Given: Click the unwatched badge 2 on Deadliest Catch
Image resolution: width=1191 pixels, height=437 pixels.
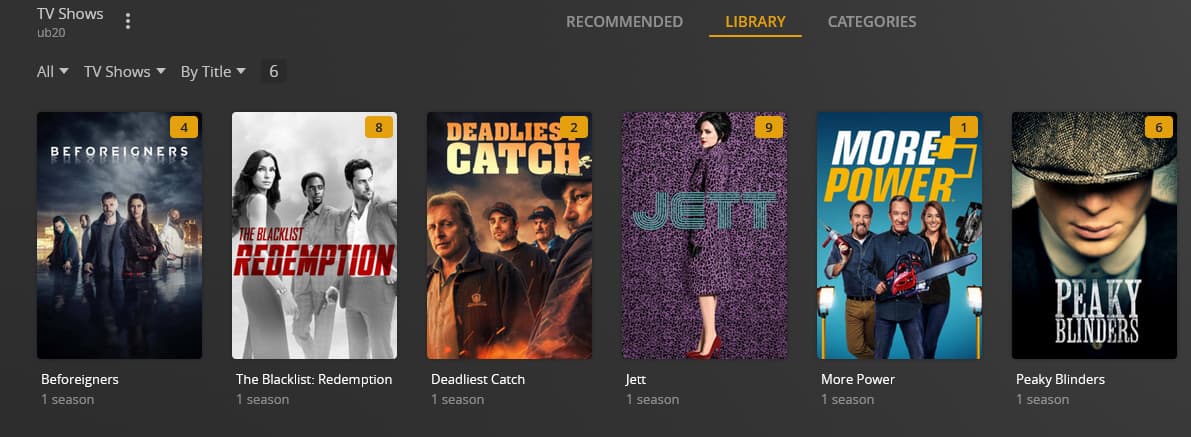Looking at the screenshot, I should click(x=573, y=127).
